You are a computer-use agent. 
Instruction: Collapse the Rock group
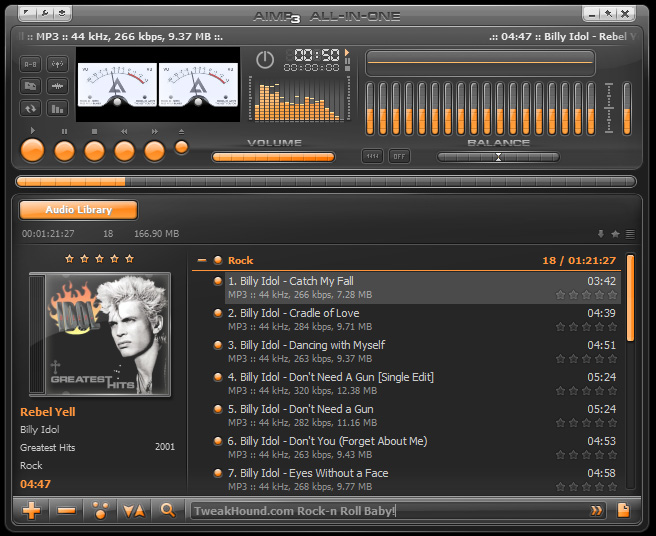(x=202, y=260)
